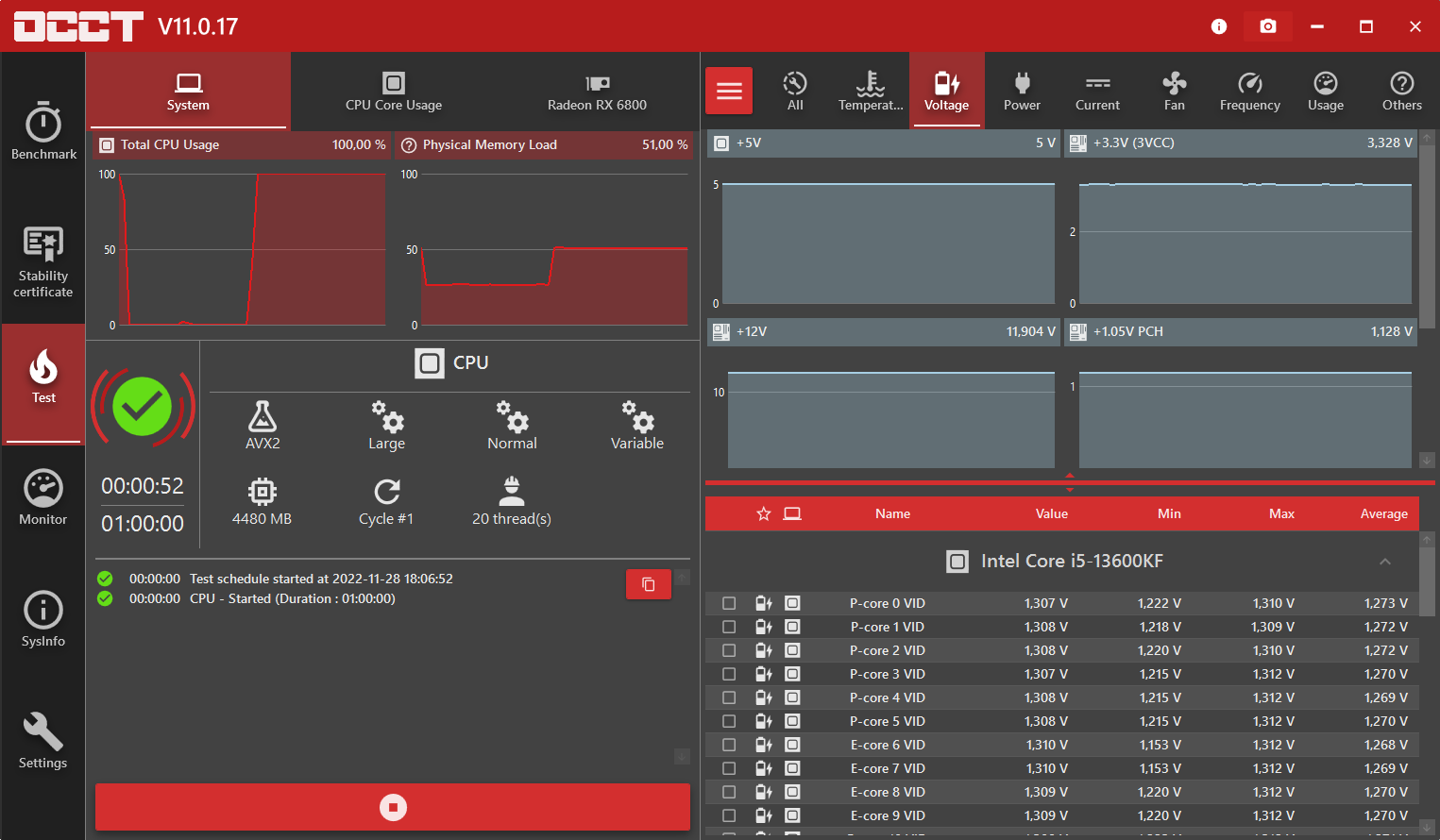Click the battery icon on E-core 7 VID row

click(x=764, y=768)
